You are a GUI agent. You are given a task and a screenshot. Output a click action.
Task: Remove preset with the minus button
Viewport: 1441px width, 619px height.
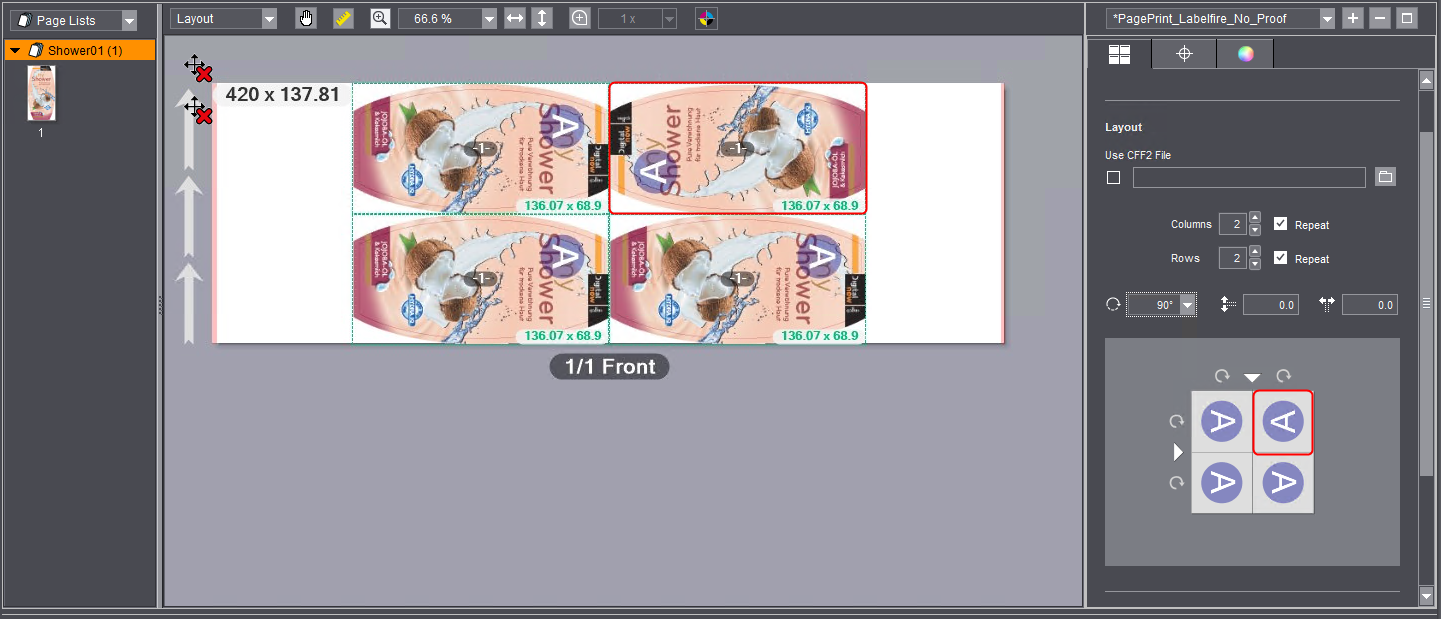(x=1379, y=18)
